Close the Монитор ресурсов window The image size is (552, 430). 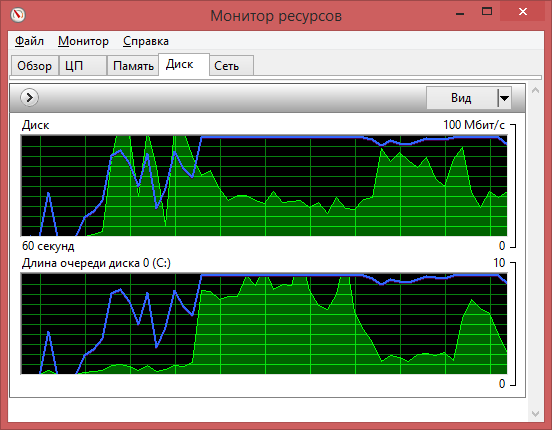pyautogui.click(x=523, y=12)
